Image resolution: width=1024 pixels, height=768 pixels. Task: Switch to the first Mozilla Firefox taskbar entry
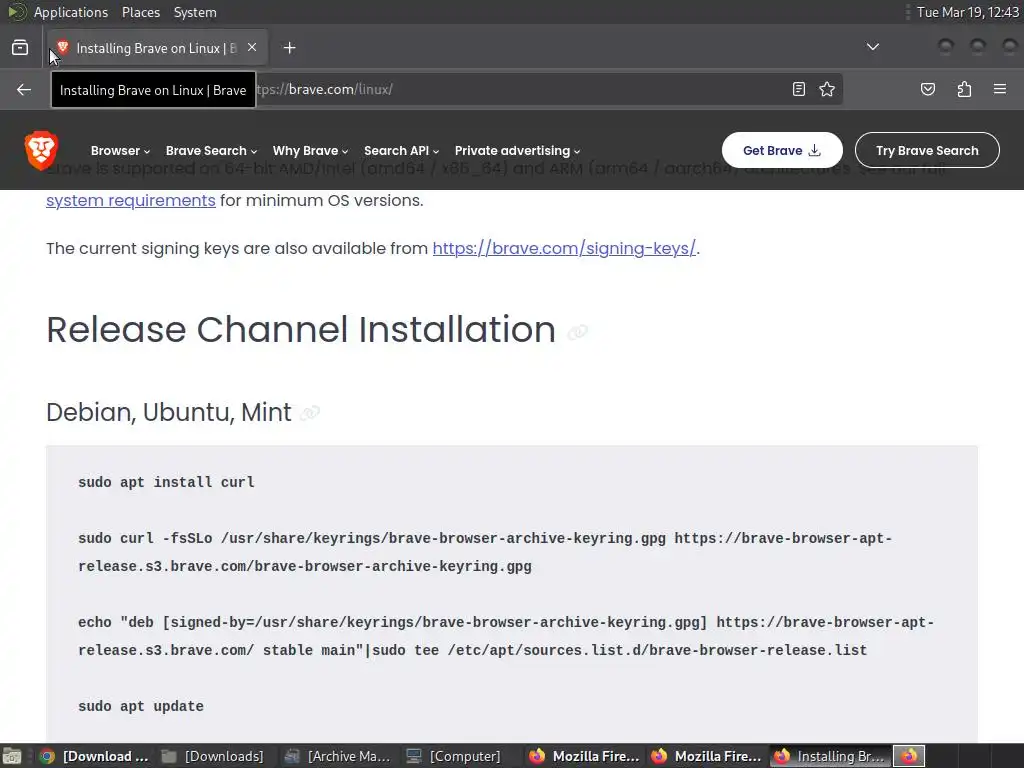[x=583, y=756]
